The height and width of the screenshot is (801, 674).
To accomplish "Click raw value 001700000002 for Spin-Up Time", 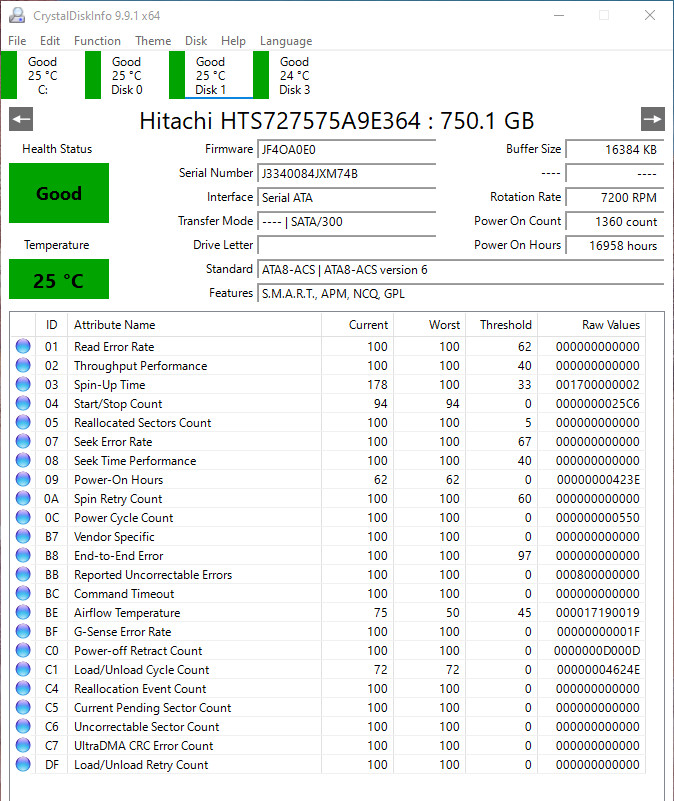I will point(598,385).
